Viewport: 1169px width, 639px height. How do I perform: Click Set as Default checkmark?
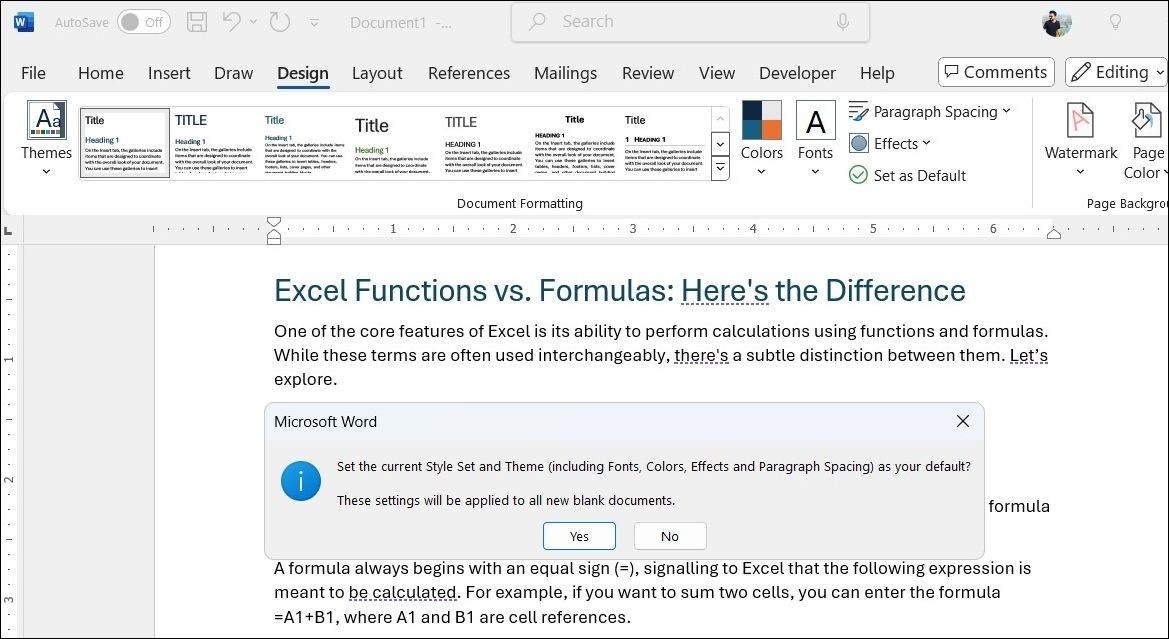coord(858,175)
